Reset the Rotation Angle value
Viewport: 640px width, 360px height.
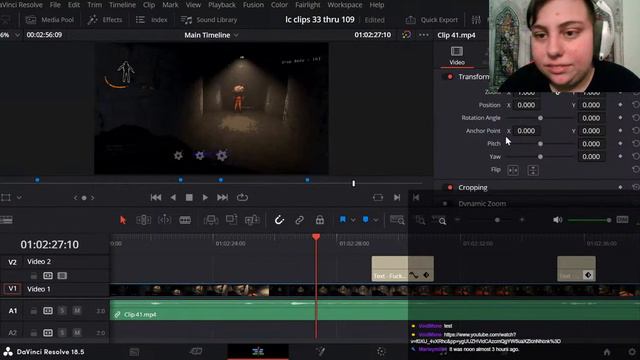click(636, 118)
